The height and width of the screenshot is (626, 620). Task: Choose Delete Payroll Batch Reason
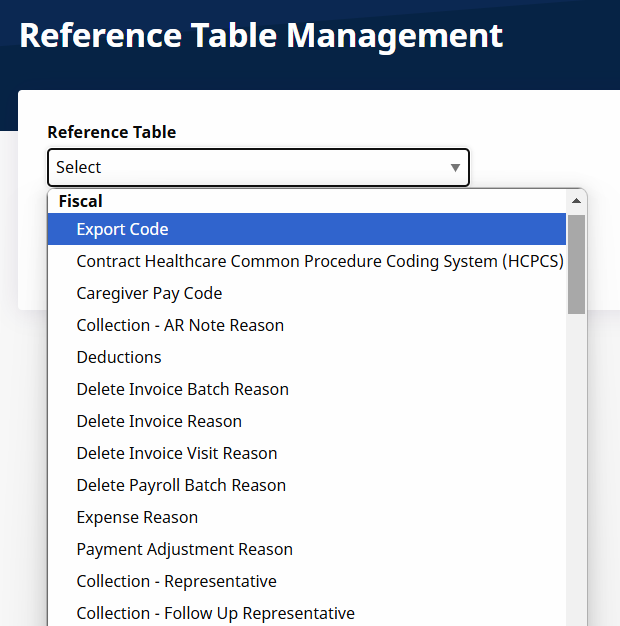click(181, 485)
